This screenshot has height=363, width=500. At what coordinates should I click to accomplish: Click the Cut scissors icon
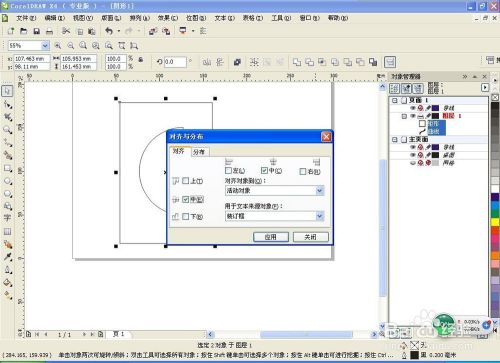66,31
